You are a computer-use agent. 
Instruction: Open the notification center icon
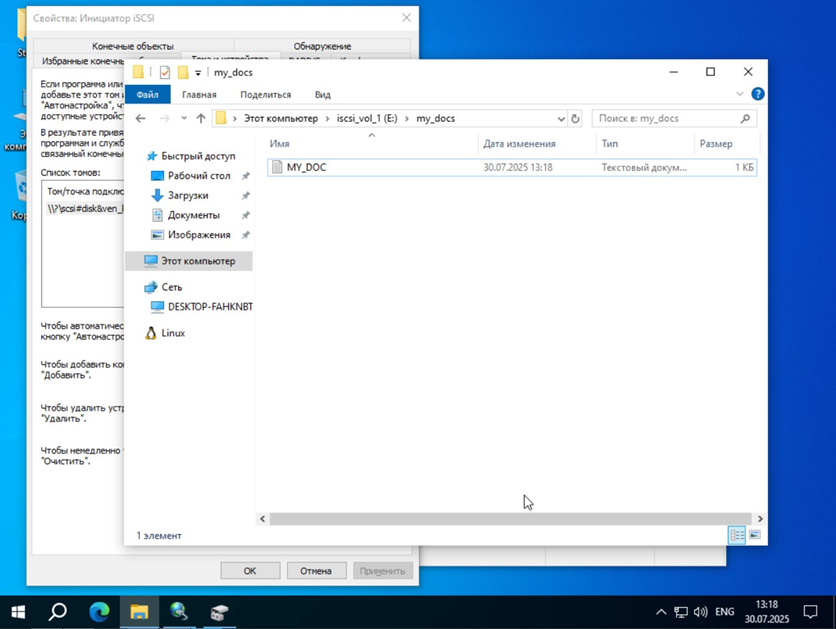point(810,612)
